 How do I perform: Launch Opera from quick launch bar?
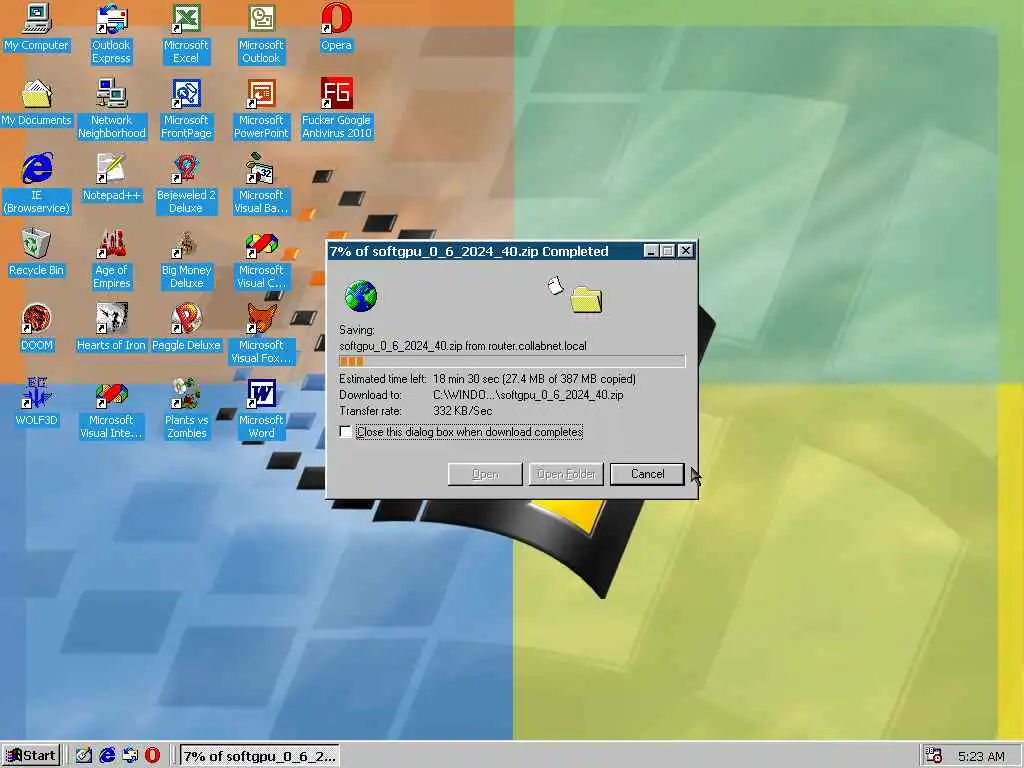click(152, 756)
